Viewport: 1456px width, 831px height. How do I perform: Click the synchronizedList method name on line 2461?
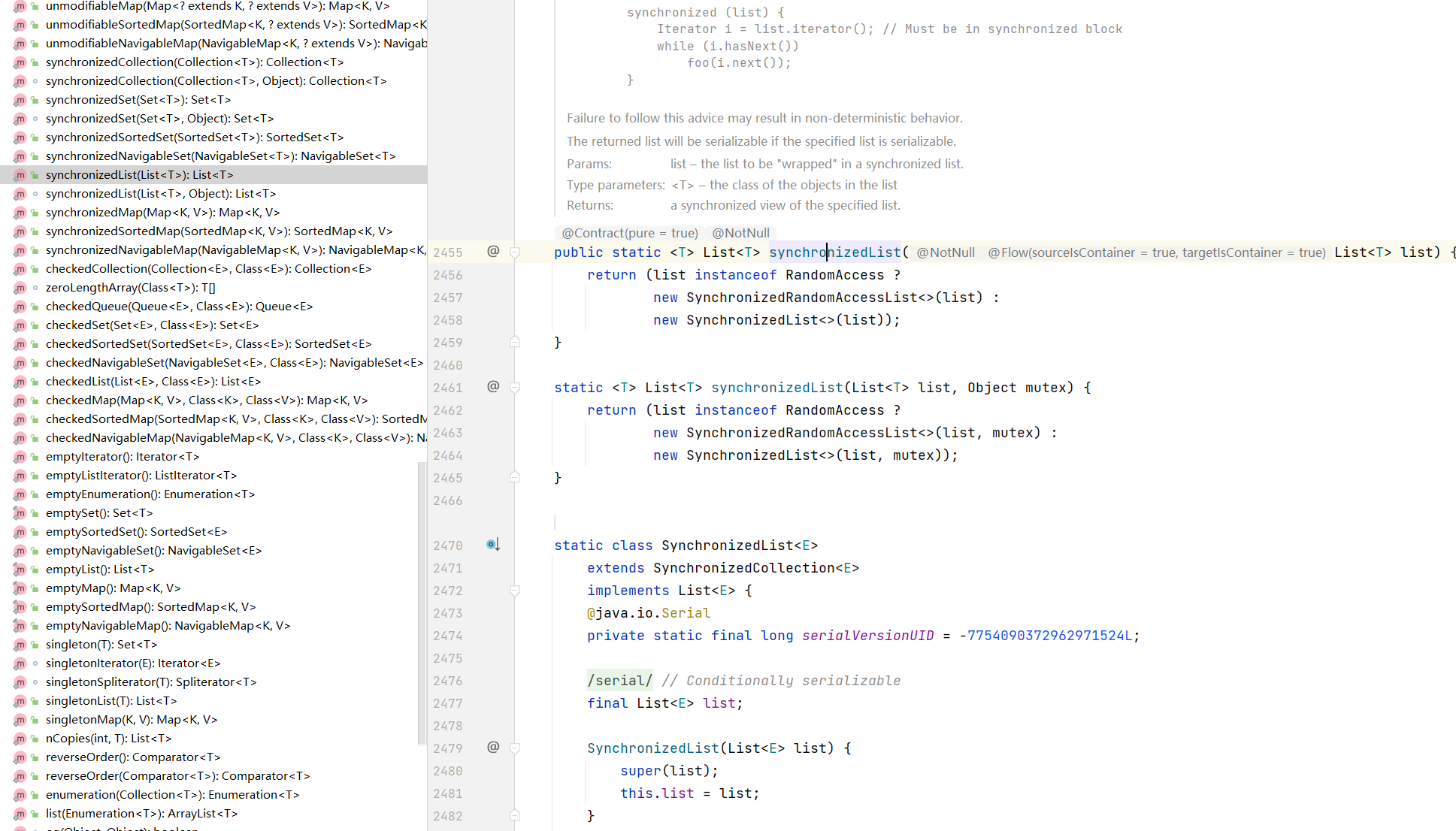[x=776, y=388]
